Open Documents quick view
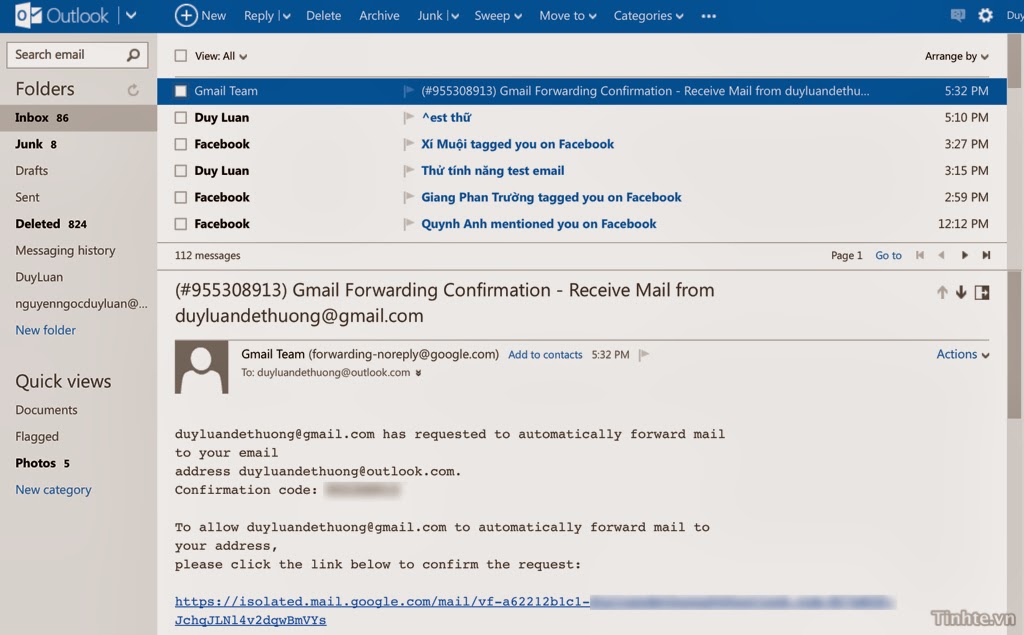 [x=46, y=410]
